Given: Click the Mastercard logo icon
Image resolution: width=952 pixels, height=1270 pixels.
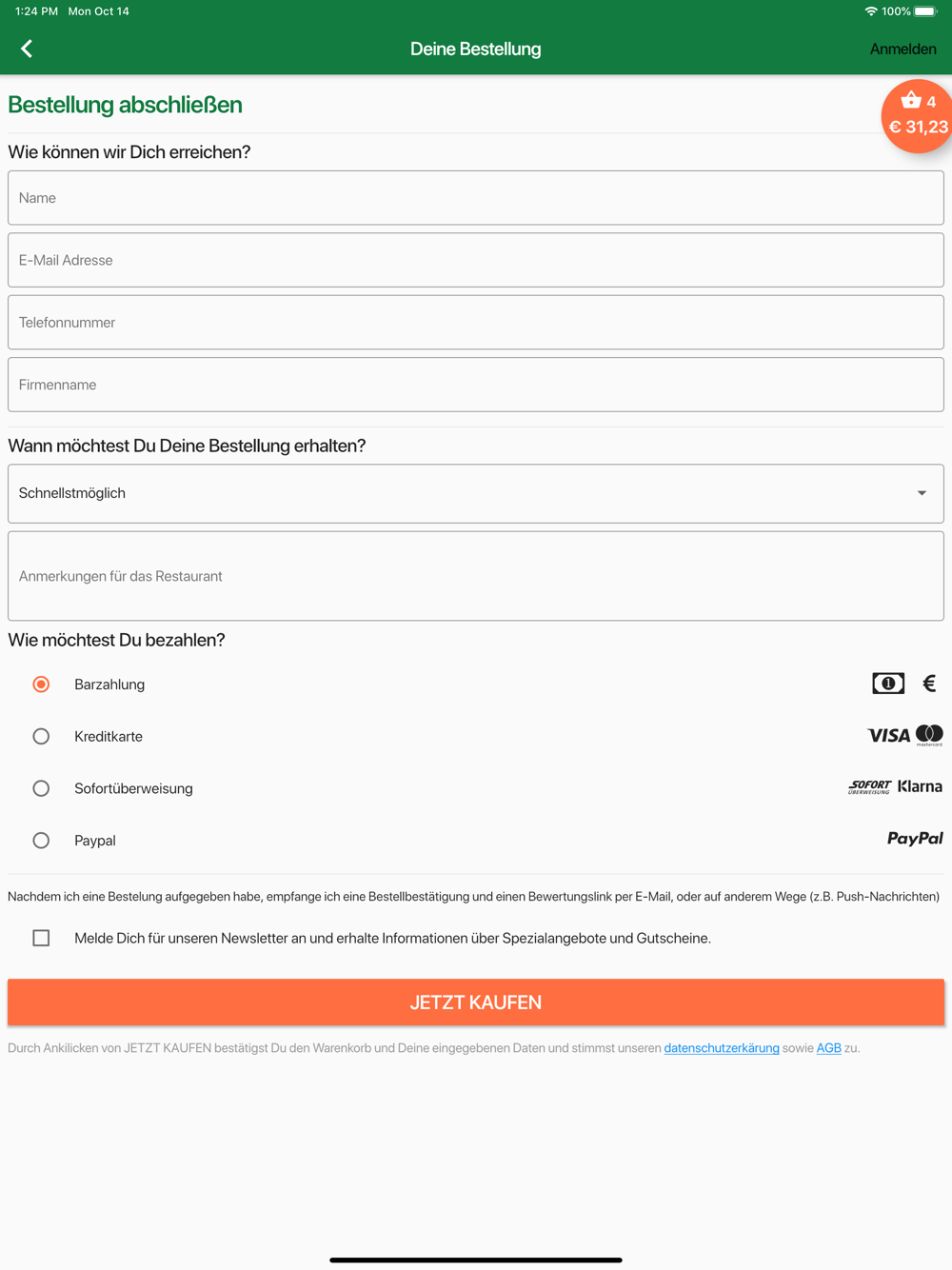Looking at the screenshot, I should click(x=929, y=735).
